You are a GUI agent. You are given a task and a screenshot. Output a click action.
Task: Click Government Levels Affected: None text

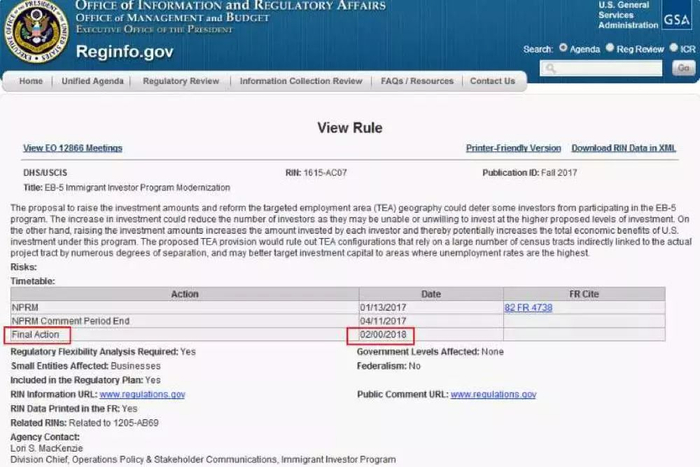[430, 352]
